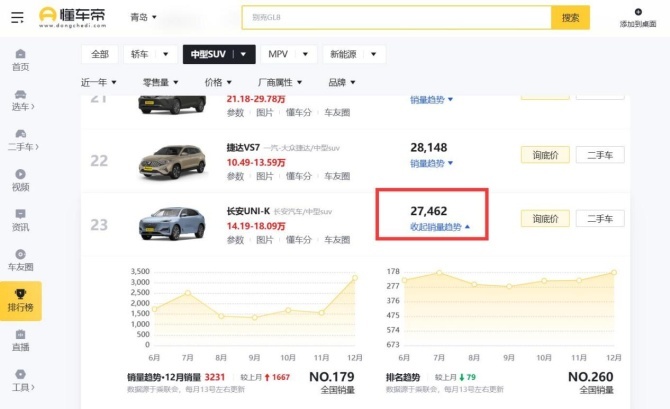Open 图片 photos for 捷达VS7
The width and height of the screenshot is (670, 409).
[264, 176]
